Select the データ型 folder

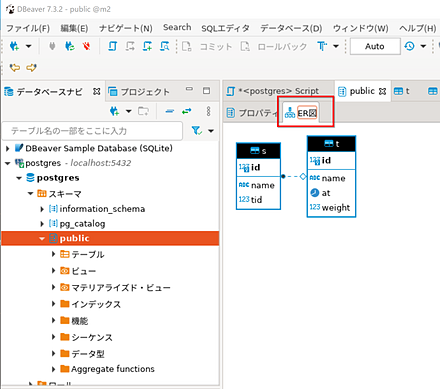[88, 354]
